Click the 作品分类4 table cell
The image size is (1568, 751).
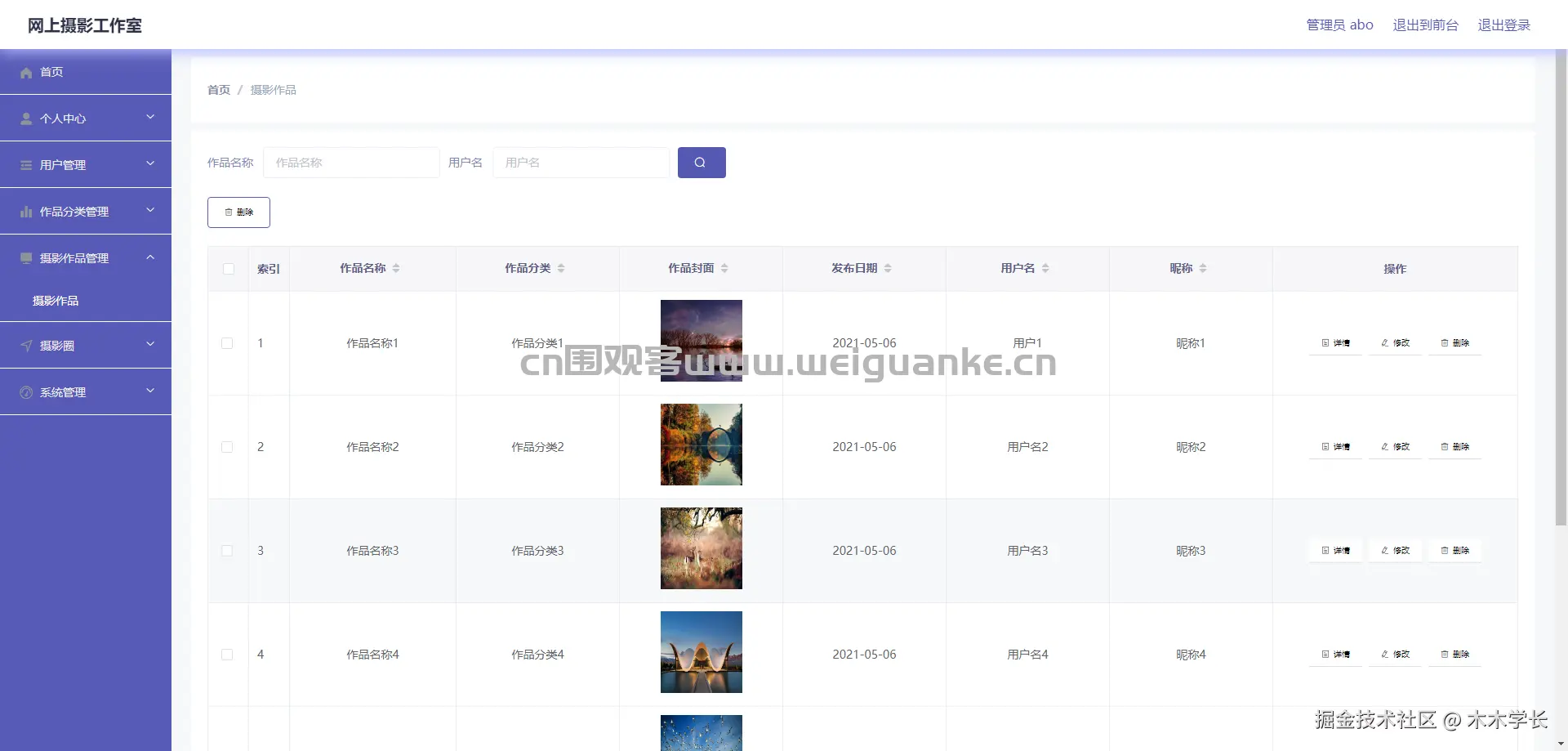click(537, 655)
